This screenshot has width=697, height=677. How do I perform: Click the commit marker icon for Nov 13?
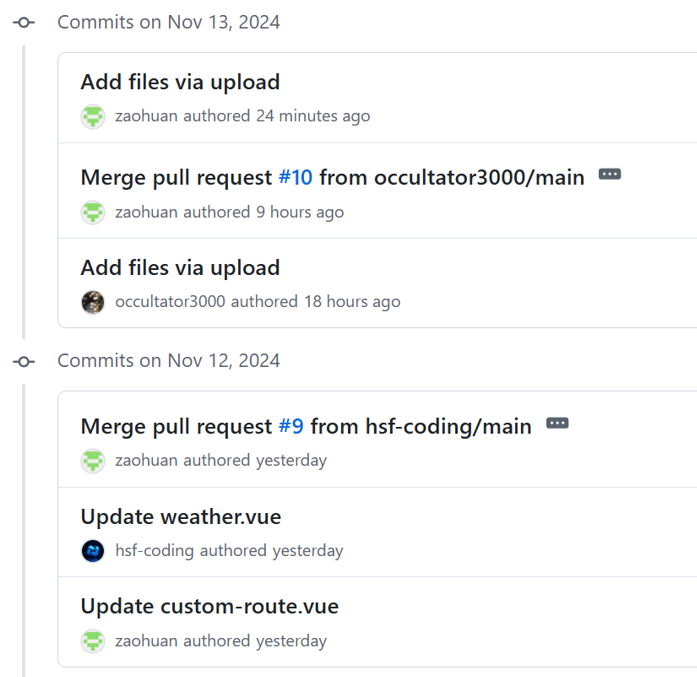23,22
